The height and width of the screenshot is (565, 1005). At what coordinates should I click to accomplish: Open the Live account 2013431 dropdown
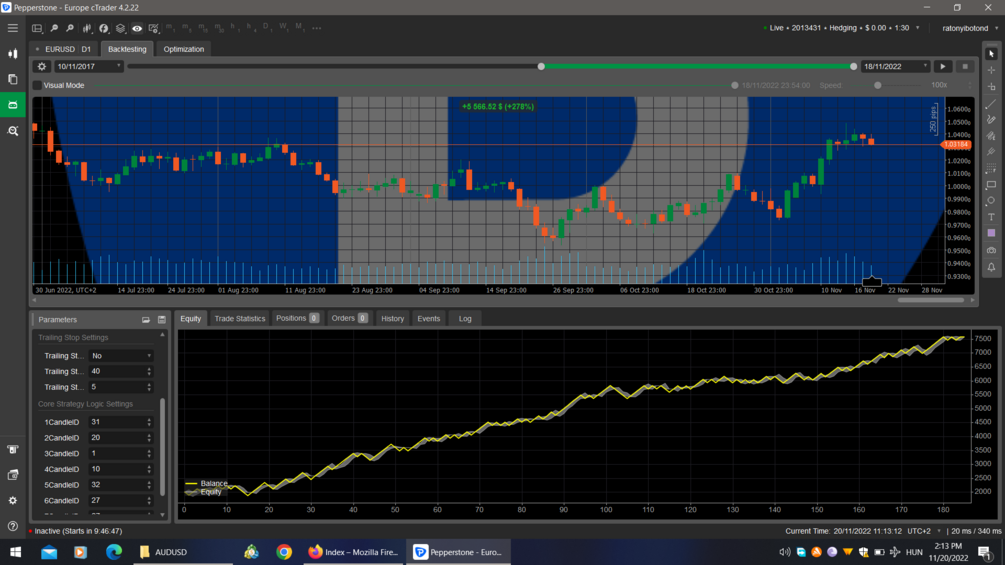pos(842,28)
